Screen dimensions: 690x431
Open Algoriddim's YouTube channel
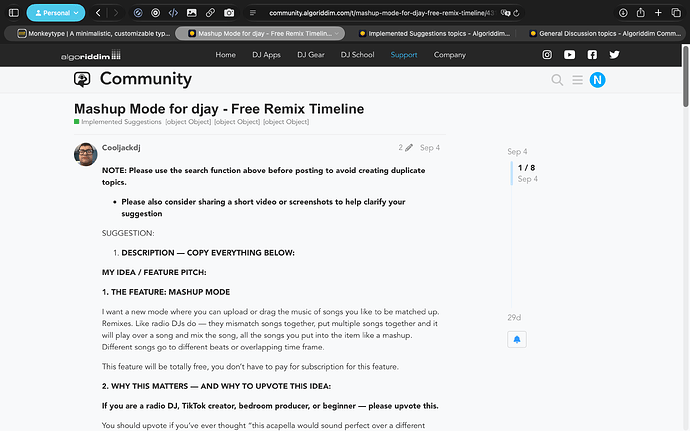point(569,55)
